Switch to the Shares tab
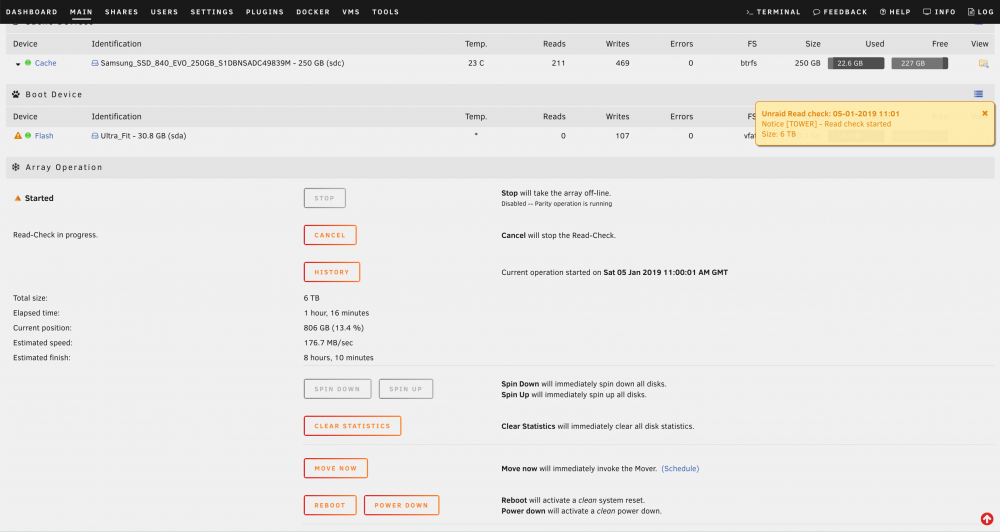 click(121, 11)
